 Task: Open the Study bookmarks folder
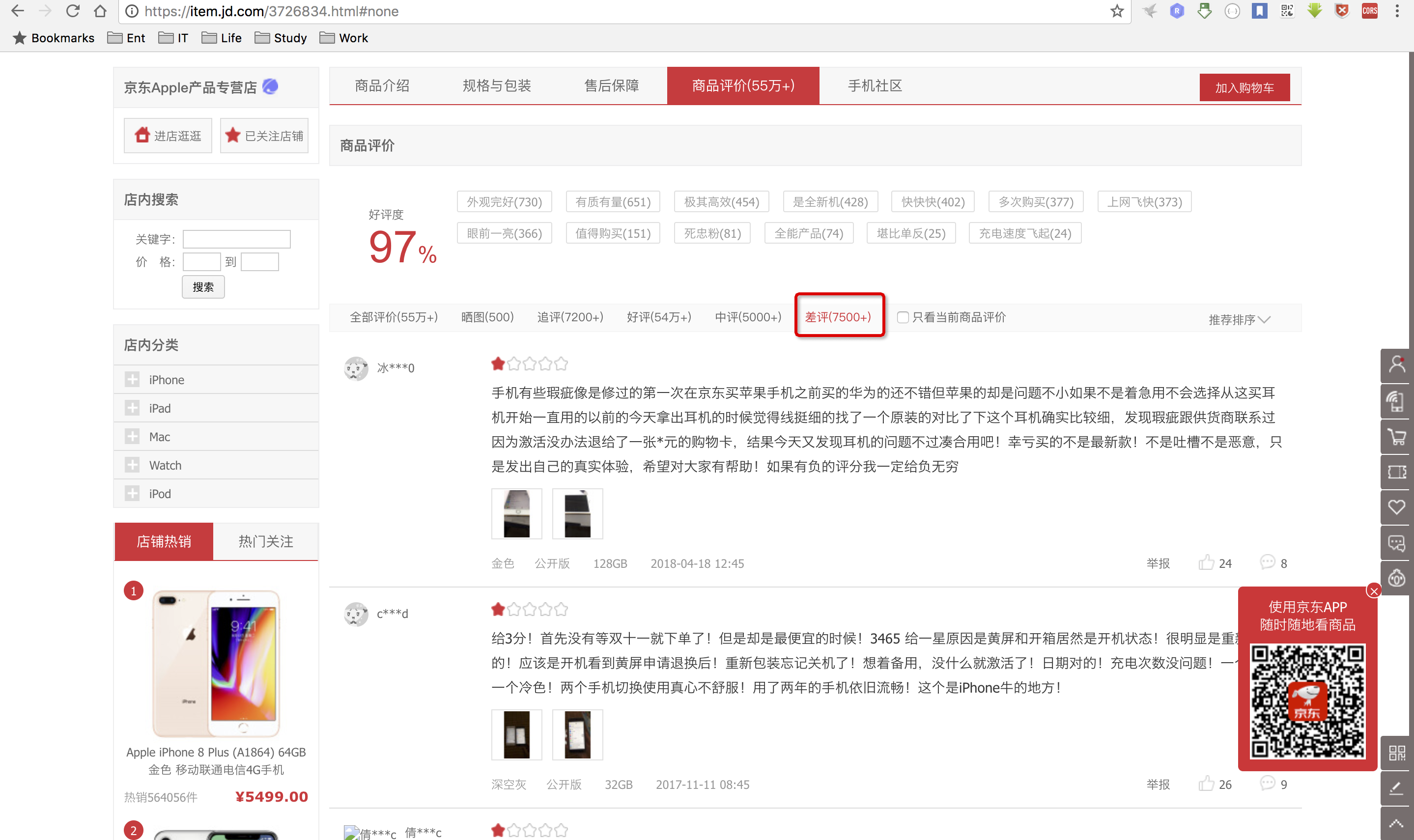pyautogui.click(x=281, y=38)
